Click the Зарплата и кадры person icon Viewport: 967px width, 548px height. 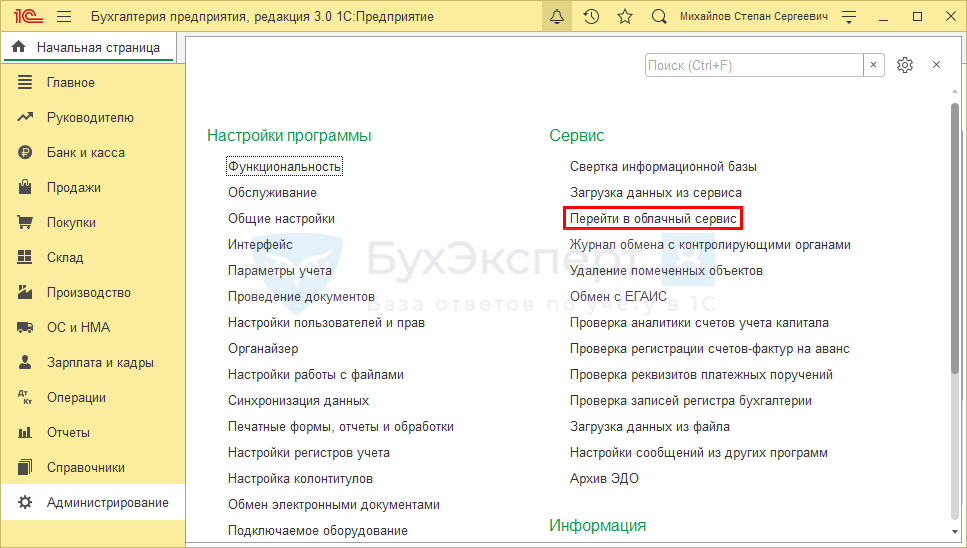[25, 362]
